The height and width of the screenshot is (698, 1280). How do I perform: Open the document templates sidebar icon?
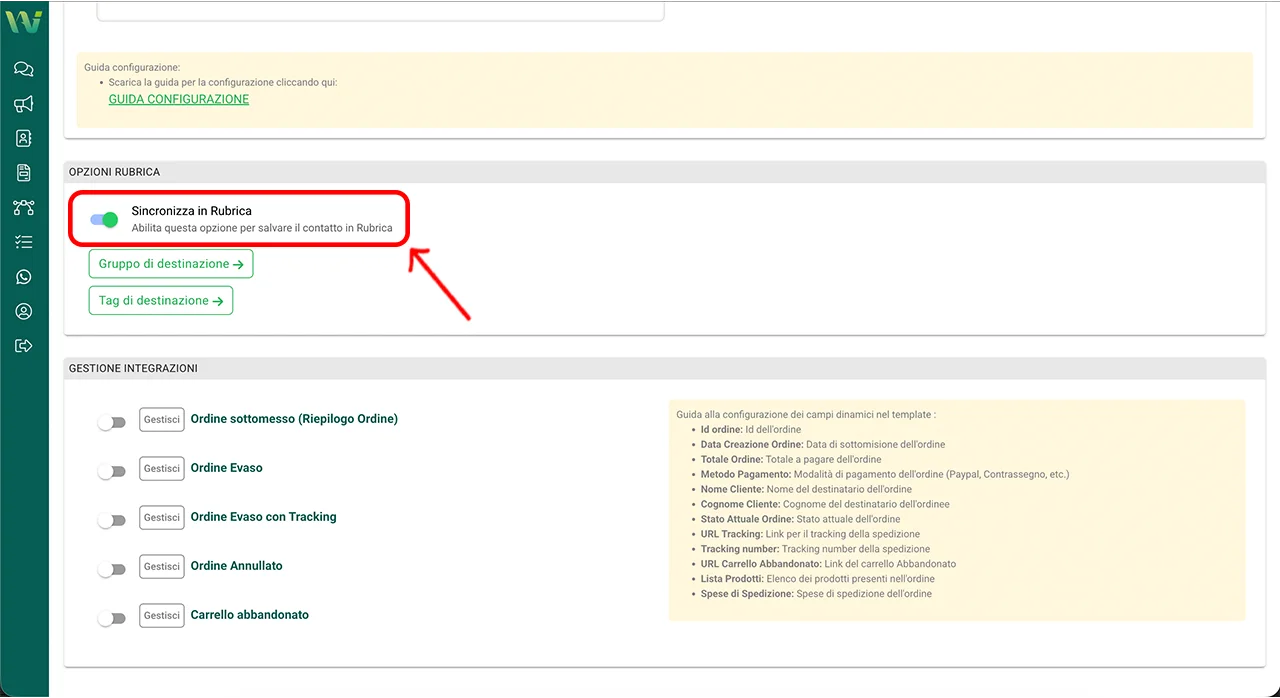(x=24, y=173)
